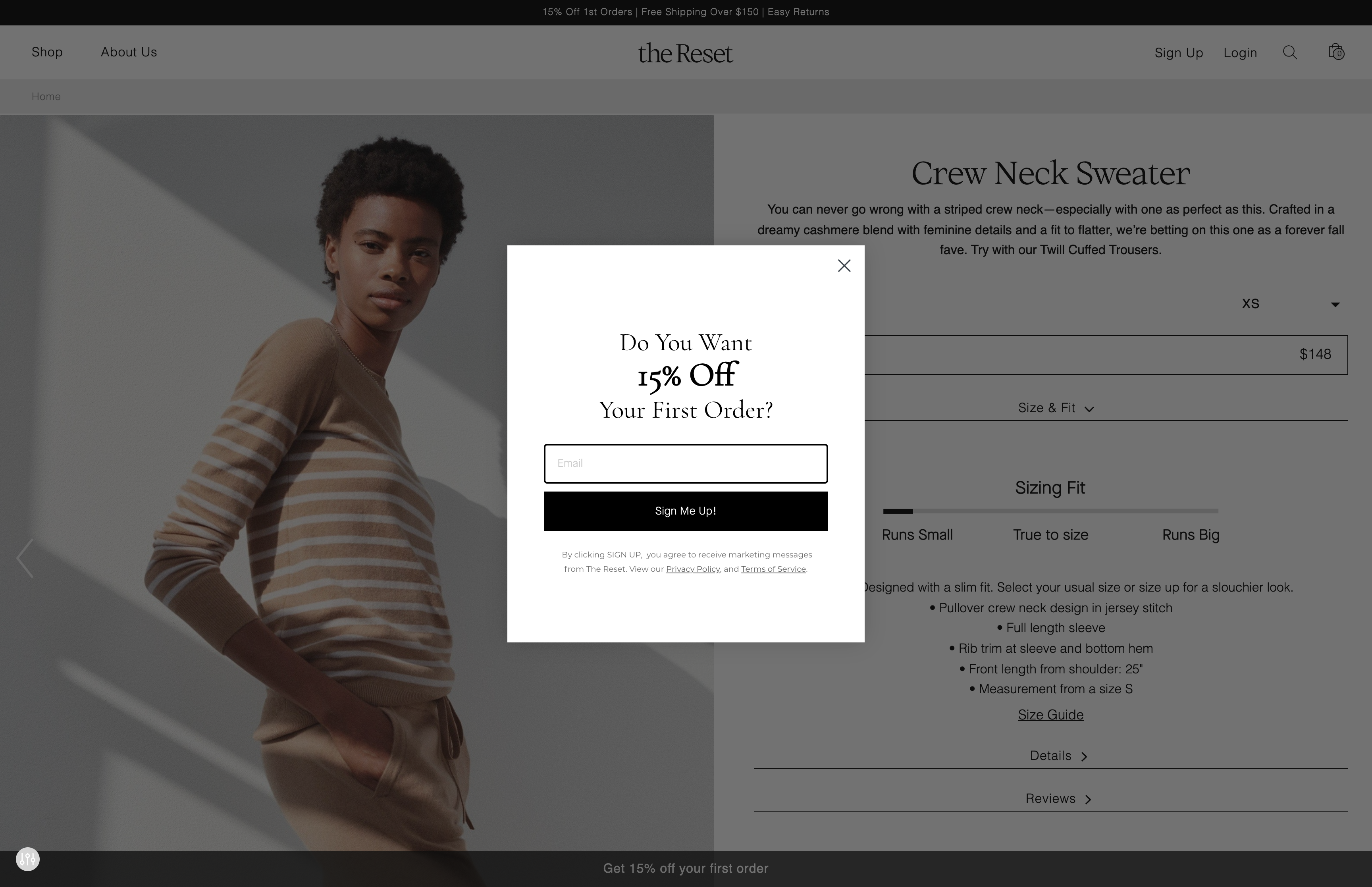Click the Sign Me Up button
Viewport: 1372px width, 887px height.
point(685,511)
